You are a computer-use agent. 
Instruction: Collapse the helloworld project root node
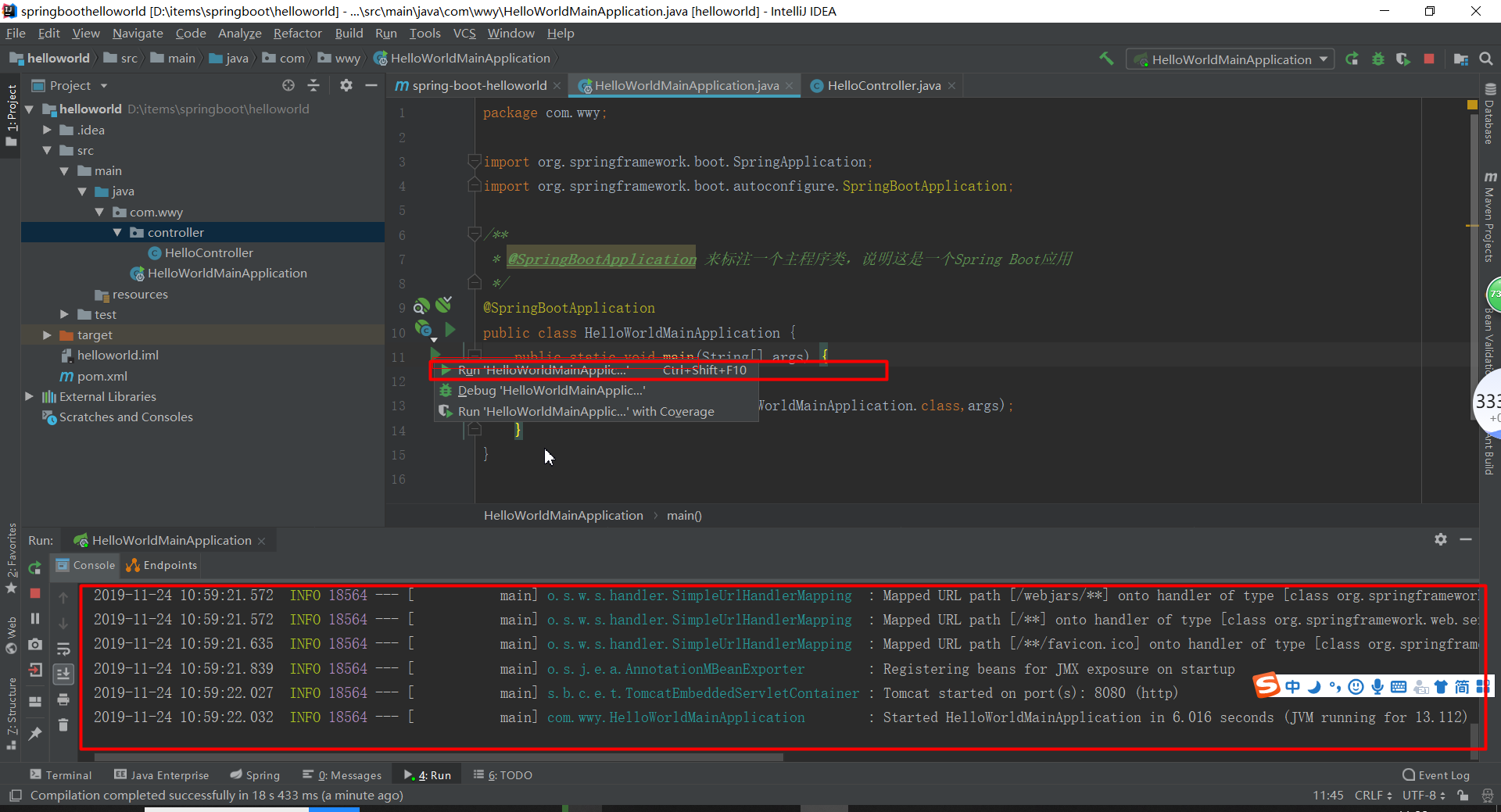(x=29, y=109)
